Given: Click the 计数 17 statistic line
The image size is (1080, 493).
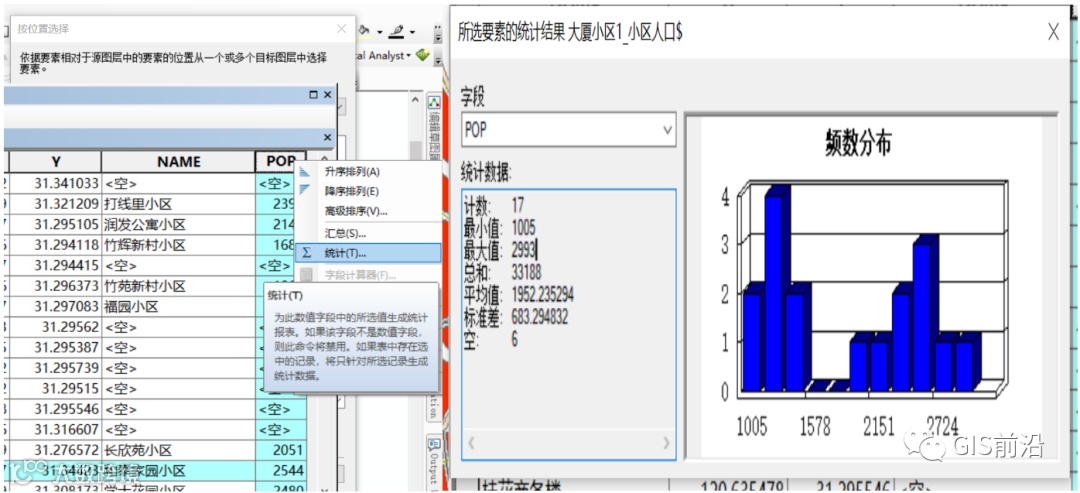Looking at the screenshot, I should 495,205.
